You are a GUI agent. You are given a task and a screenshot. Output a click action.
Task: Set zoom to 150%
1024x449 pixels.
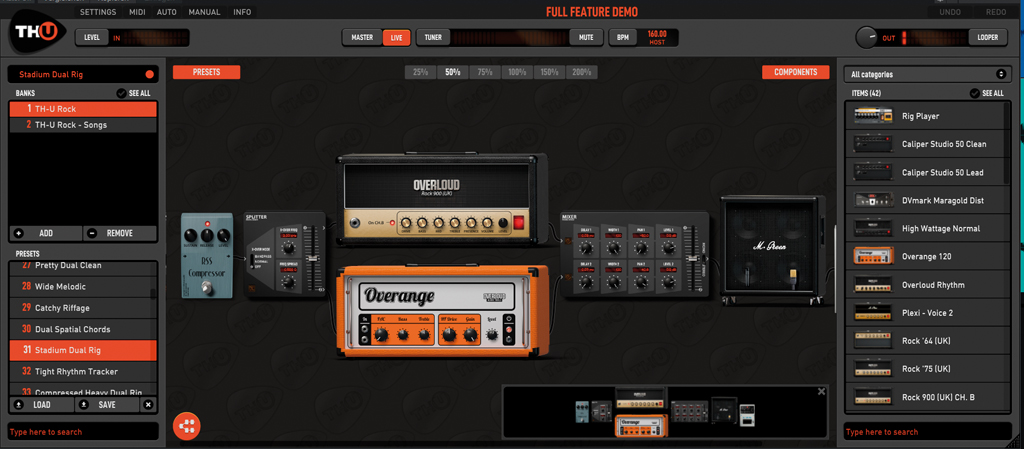(549, 72)
